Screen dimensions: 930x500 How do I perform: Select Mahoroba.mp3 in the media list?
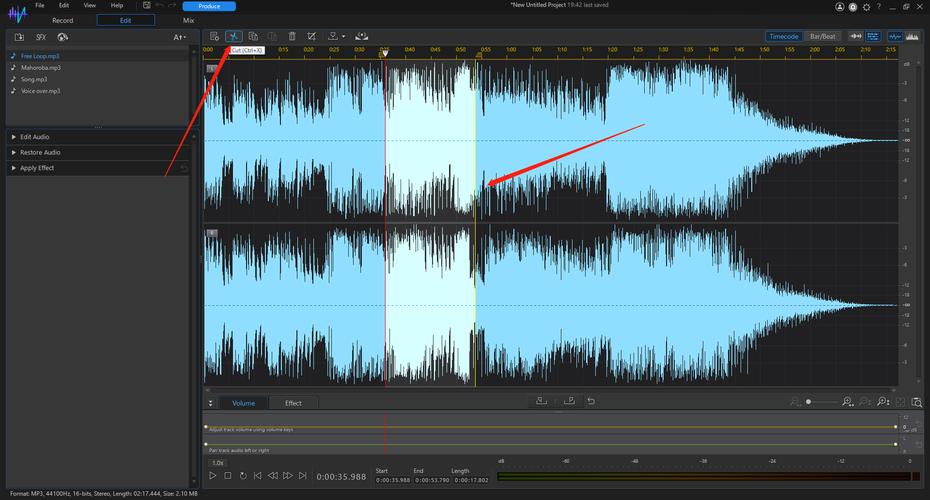(41, 67)
